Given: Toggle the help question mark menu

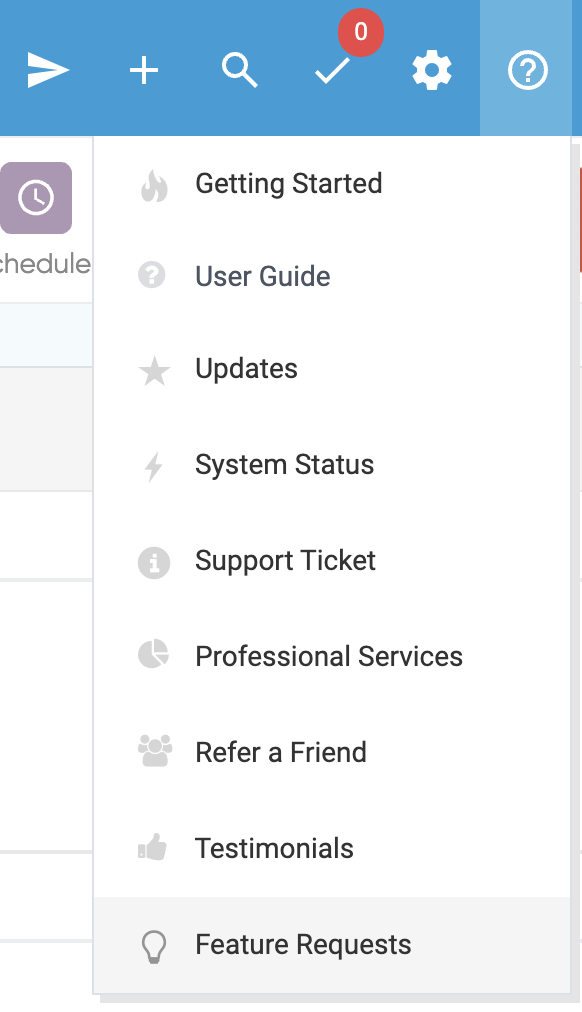Looking at the screenshot, I should pyautogui.click(x=527, y=70).
